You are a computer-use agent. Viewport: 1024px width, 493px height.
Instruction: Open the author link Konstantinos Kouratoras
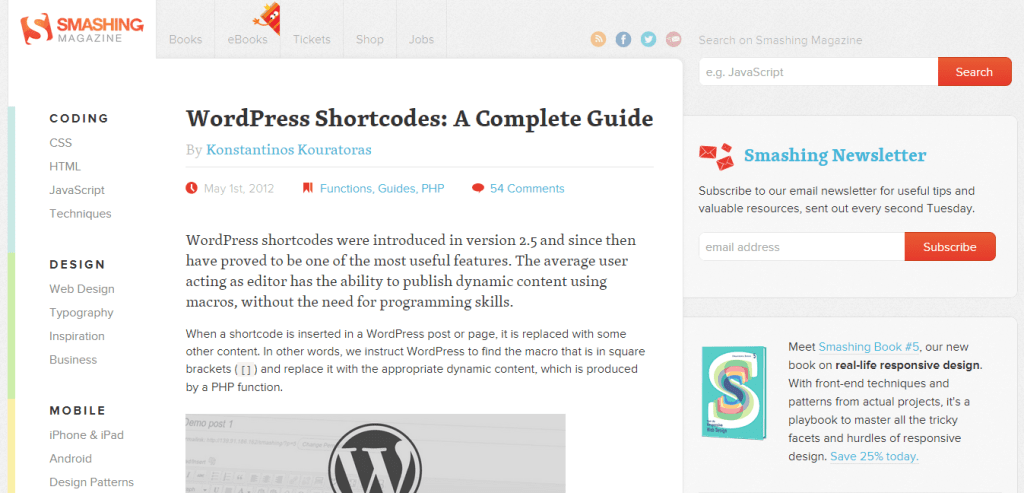(289, 150)
